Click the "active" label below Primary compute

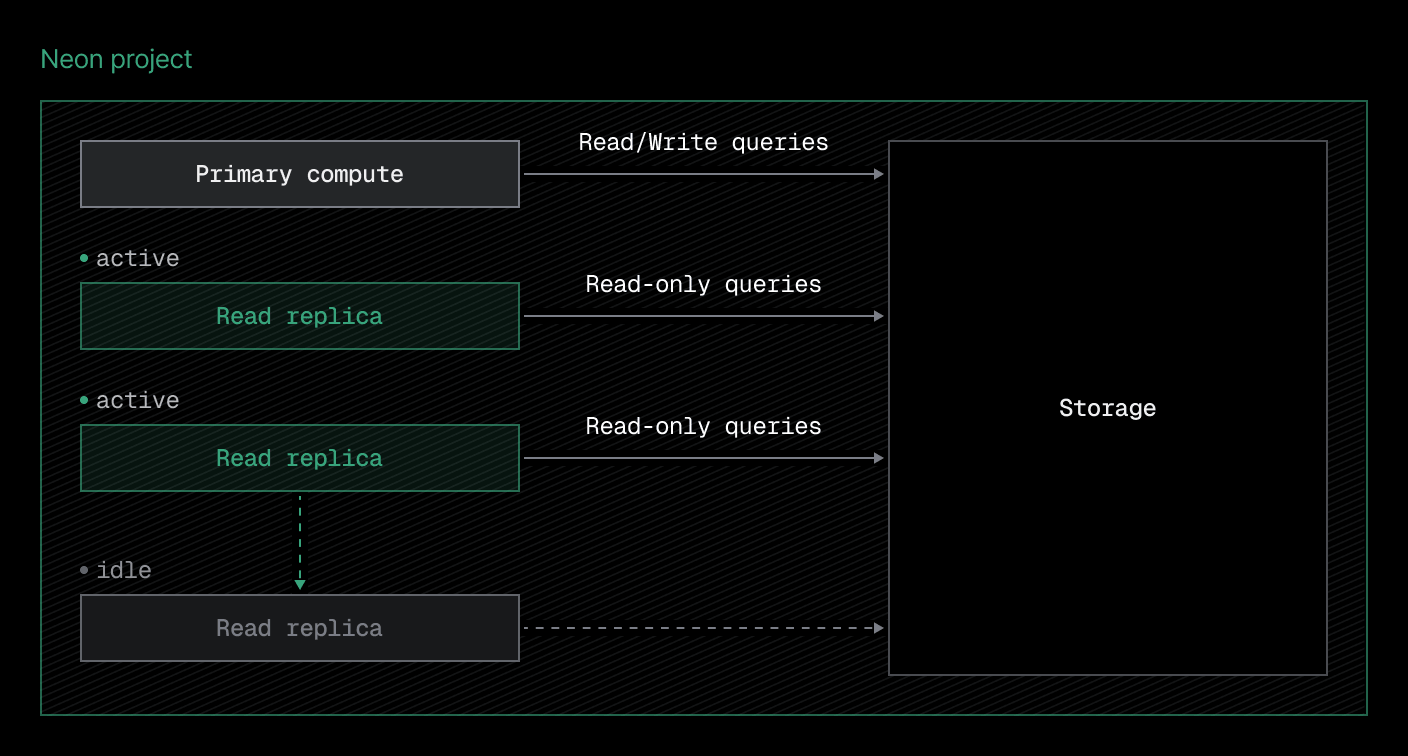138,258
